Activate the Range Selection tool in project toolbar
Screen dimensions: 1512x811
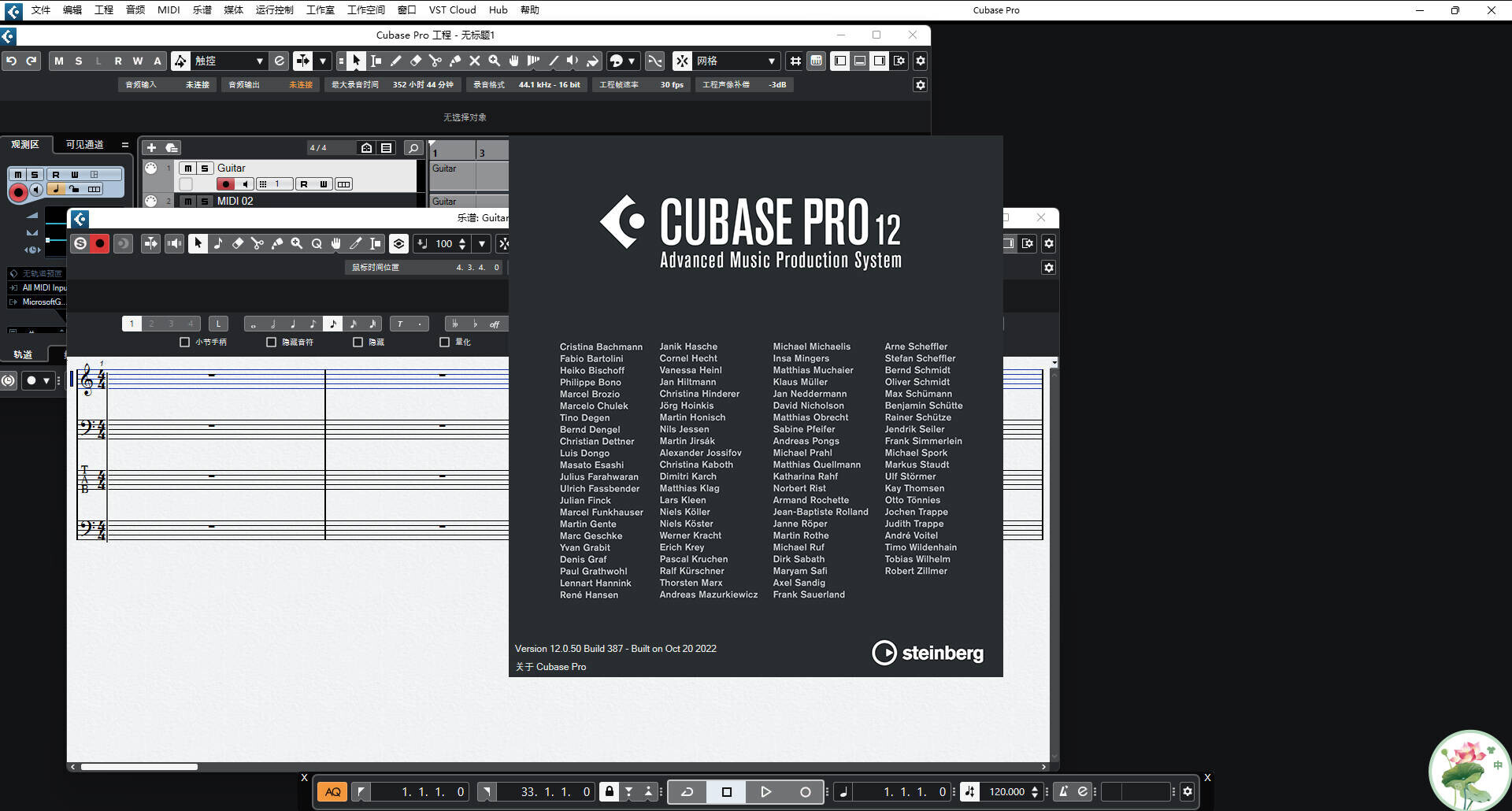pyautogui.click(x=376, y=61)
